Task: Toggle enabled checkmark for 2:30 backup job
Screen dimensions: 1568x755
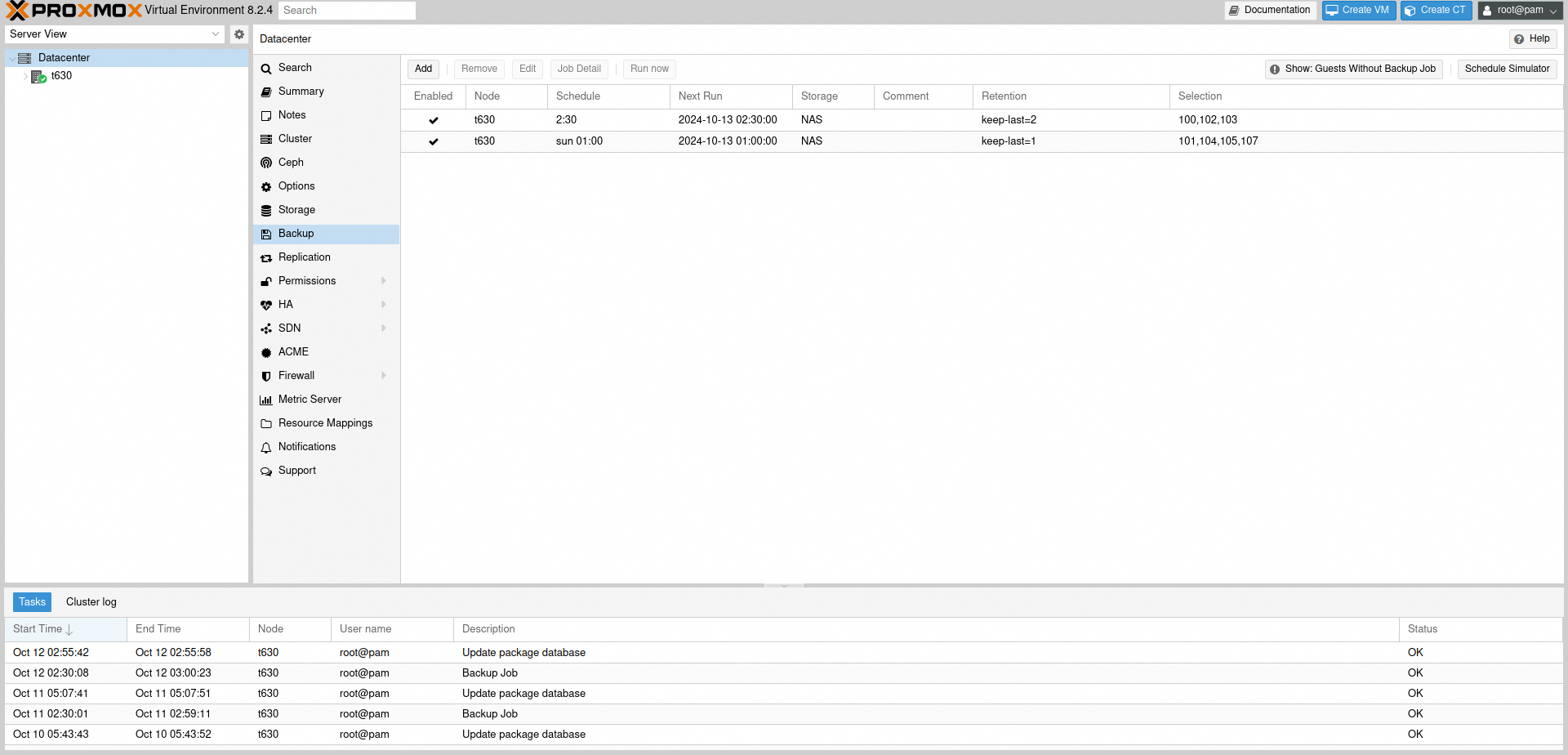Action: (x=434, y=120)
